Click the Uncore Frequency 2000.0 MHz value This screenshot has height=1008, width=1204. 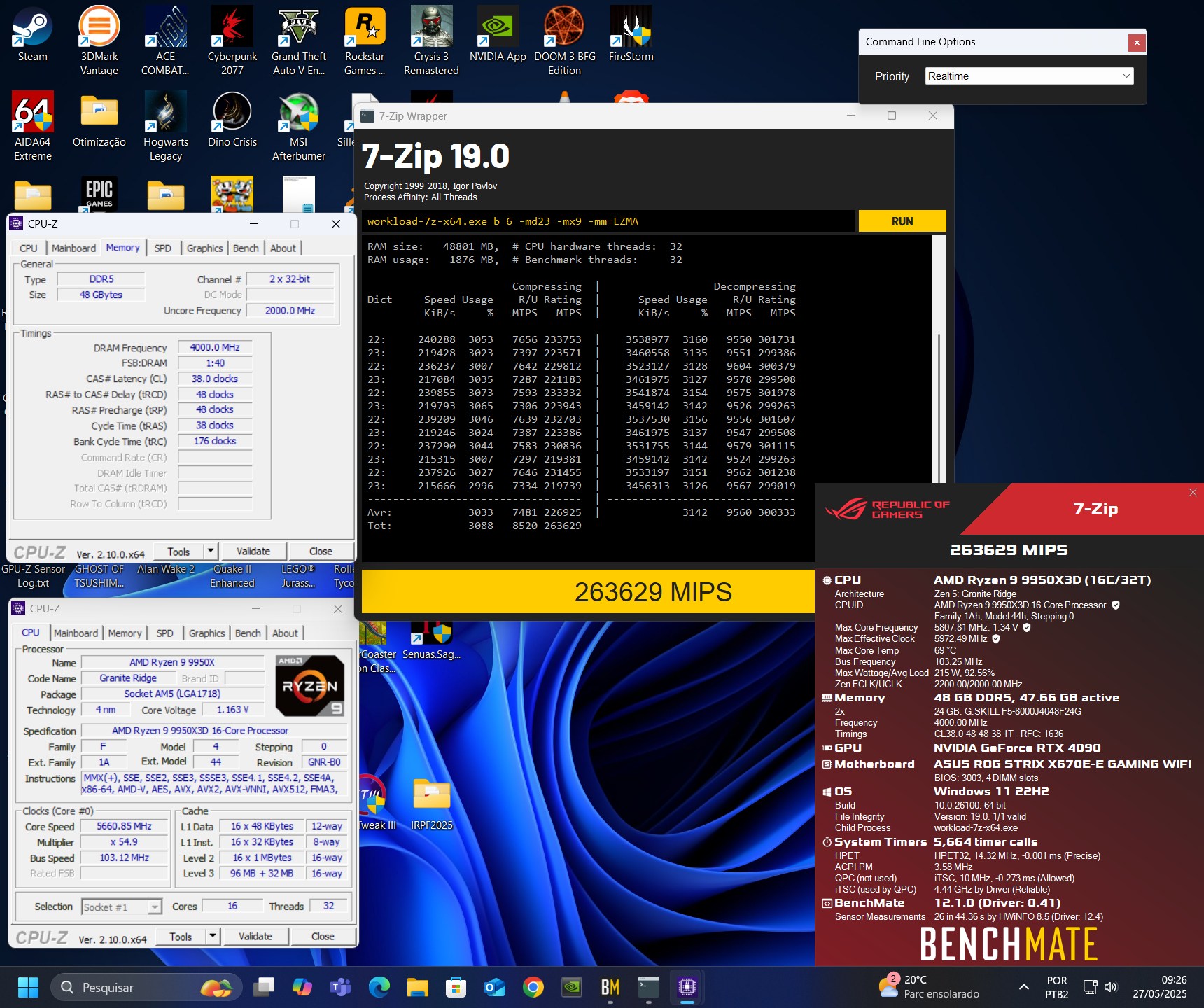(x=290, y=311)
